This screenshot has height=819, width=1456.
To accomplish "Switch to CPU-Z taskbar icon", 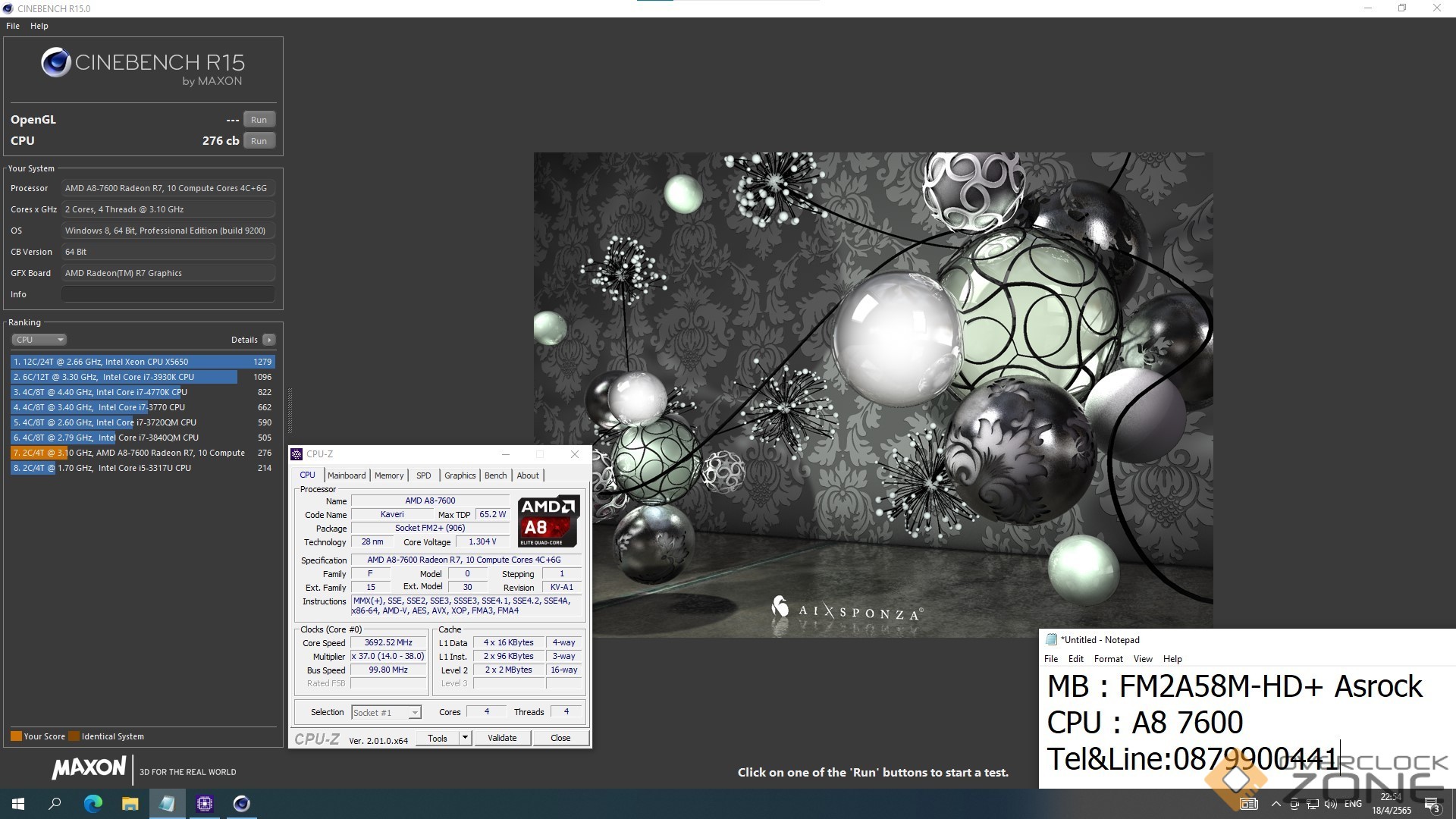I will coord(205,804).
